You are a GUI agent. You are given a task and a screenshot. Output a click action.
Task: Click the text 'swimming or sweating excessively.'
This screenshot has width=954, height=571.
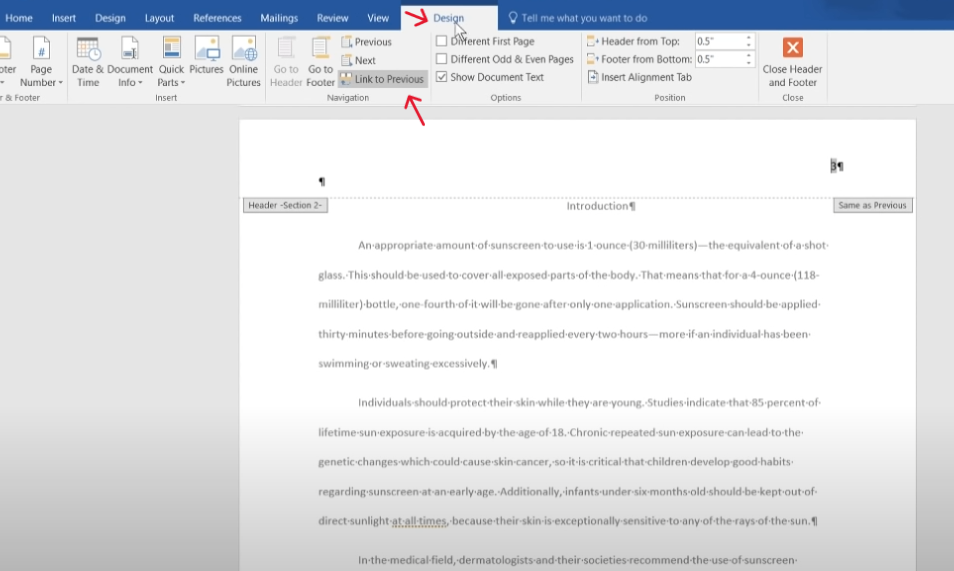[404, 364]
